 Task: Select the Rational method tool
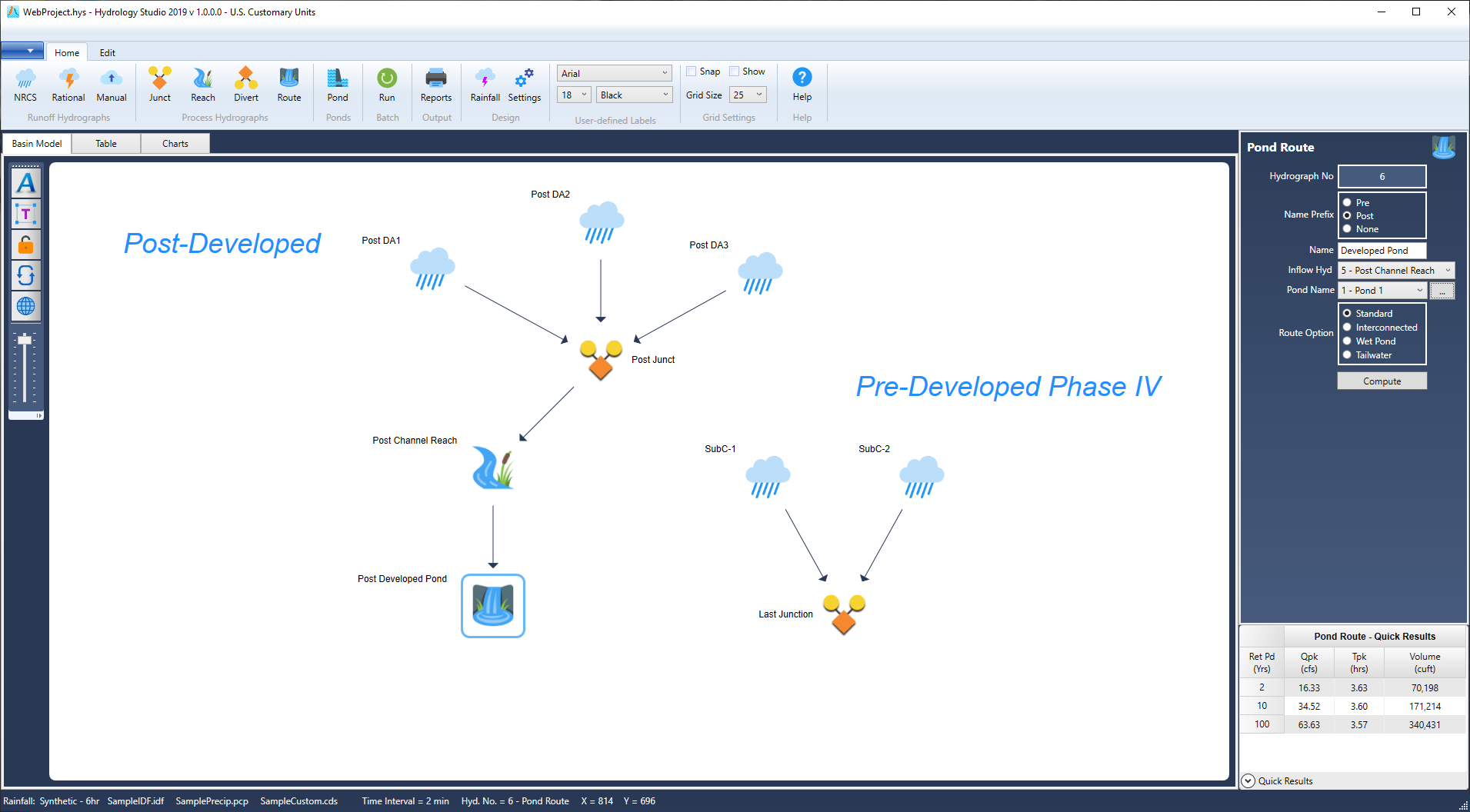[68, 85]
